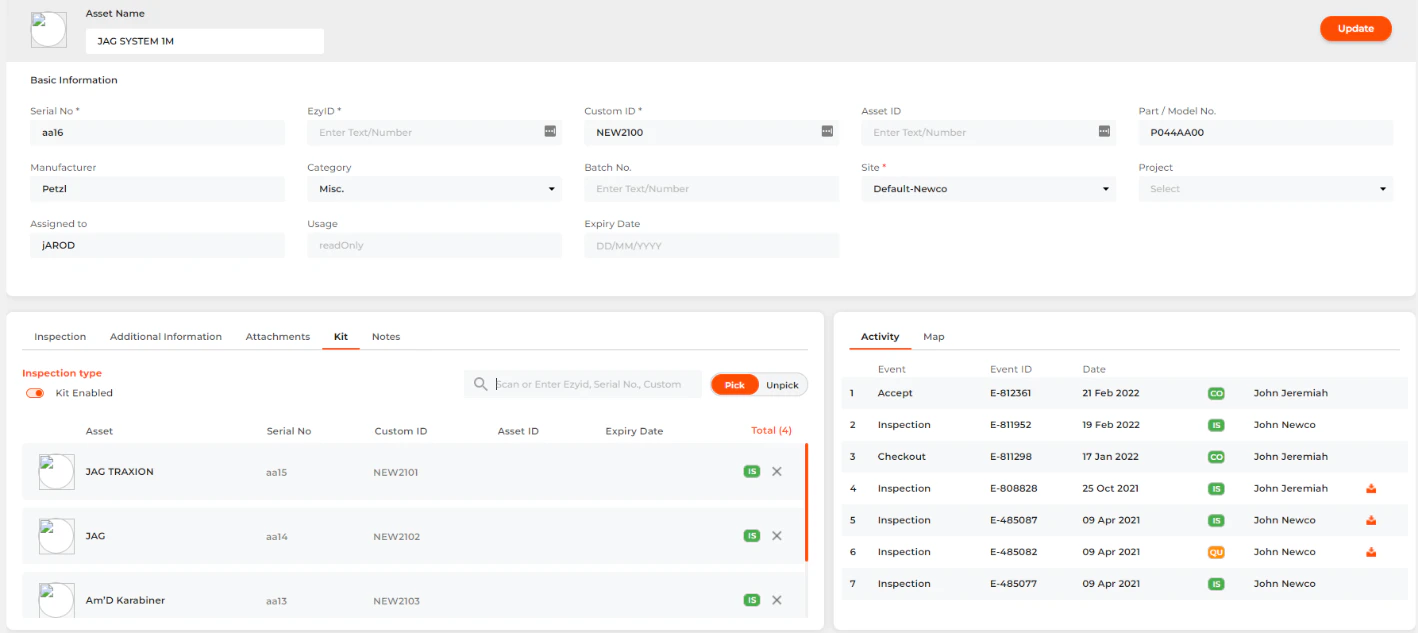Click event ID E-812361 in Activity list

(1010, 393)
